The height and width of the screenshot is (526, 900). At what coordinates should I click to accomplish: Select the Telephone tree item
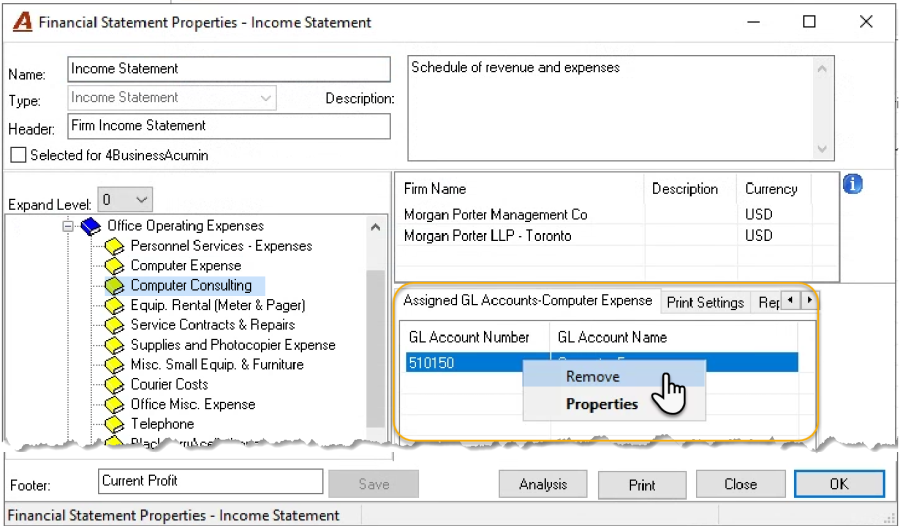[x=162, y=424]
